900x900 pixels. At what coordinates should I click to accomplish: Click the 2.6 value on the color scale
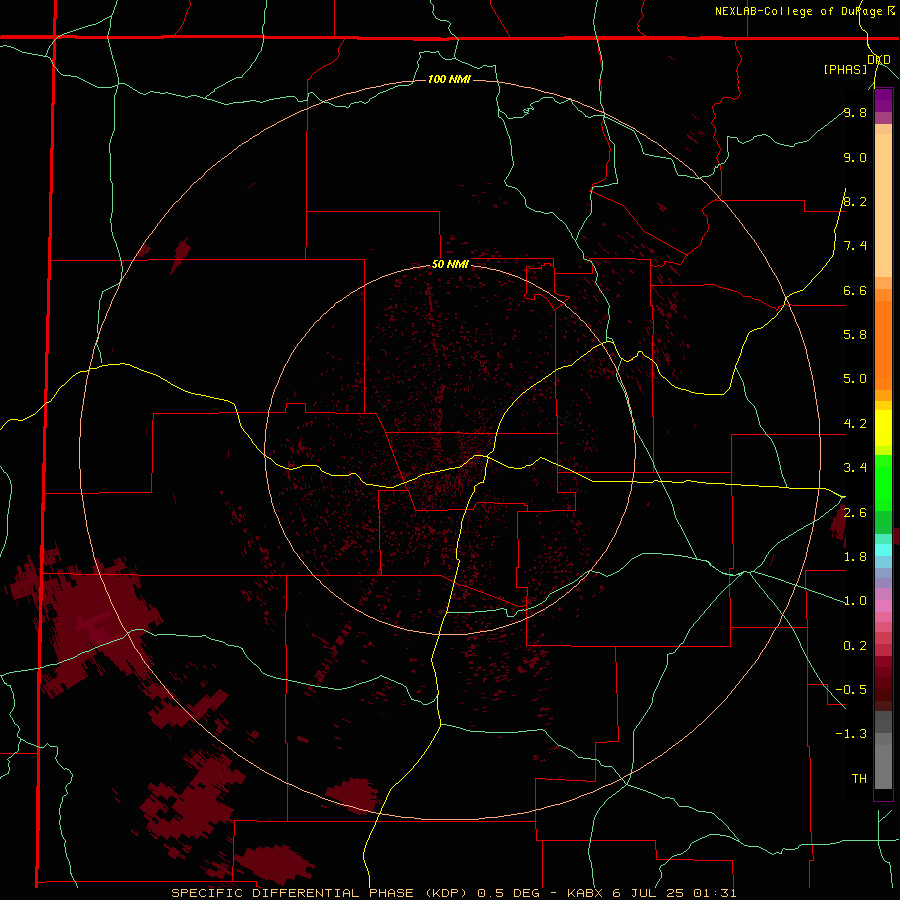(x=855, y=513)
